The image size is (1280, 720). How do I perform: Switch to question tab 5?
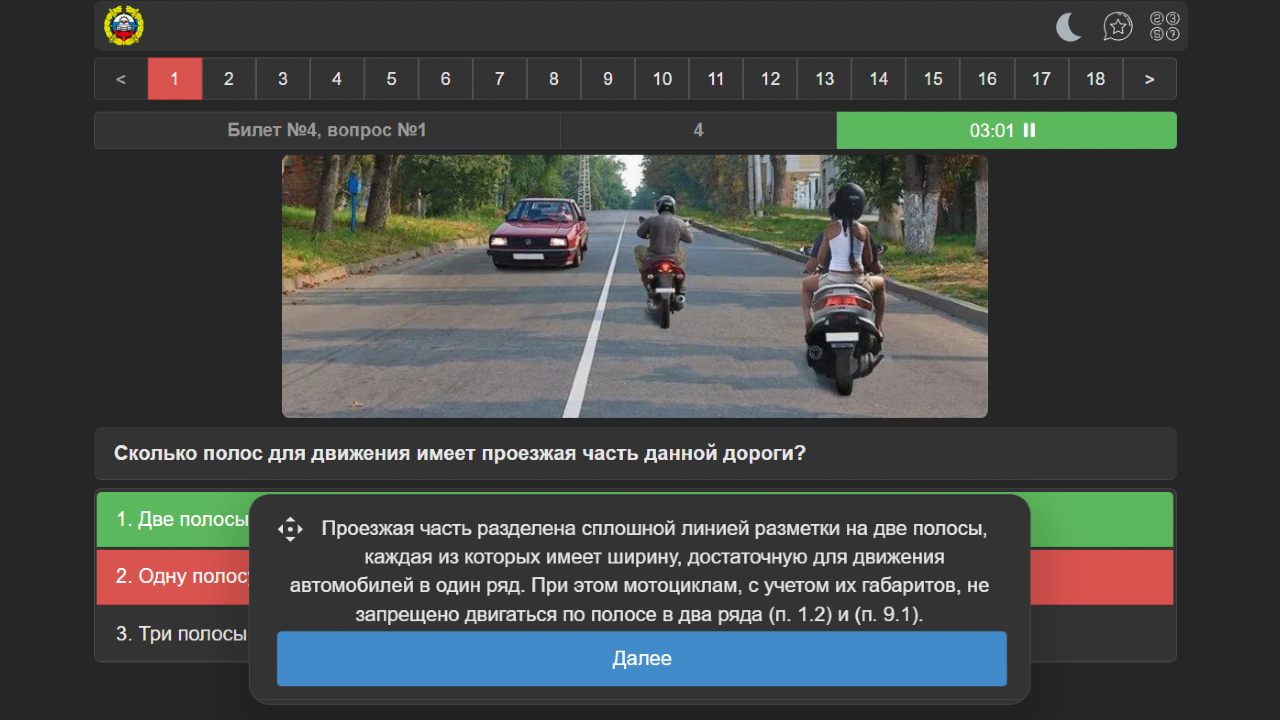(391, 78)
